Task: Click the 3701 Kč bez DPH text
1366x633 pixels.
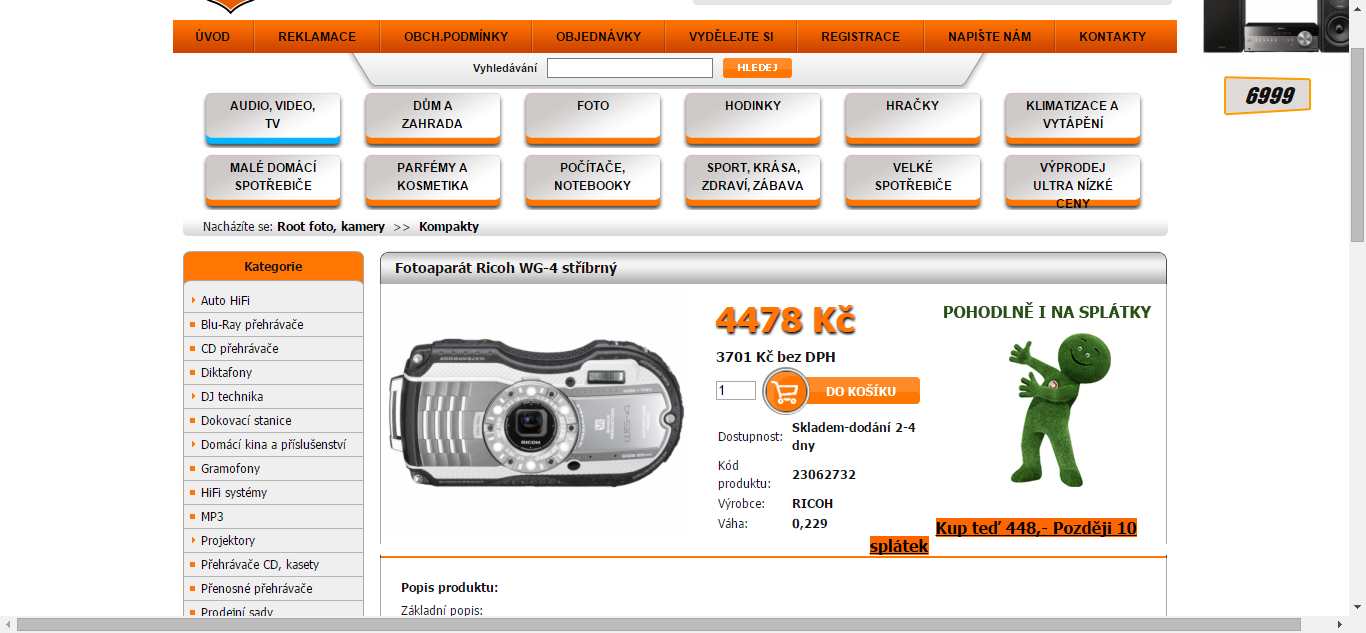Action: coord(776,357)
